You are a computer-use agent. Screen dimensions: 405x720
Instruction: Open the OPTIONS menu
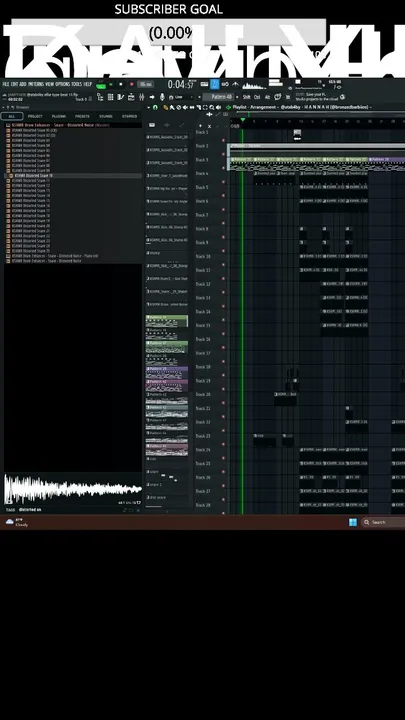(62, 84)
